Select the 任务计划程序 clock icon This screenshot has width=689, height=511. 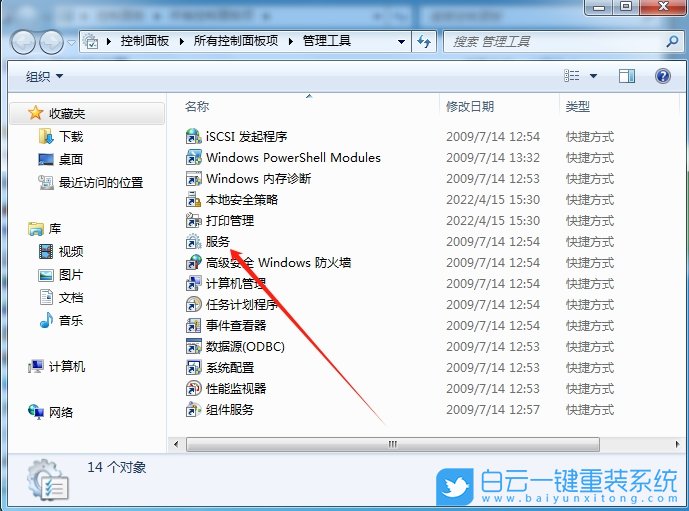tap(194, 304)
